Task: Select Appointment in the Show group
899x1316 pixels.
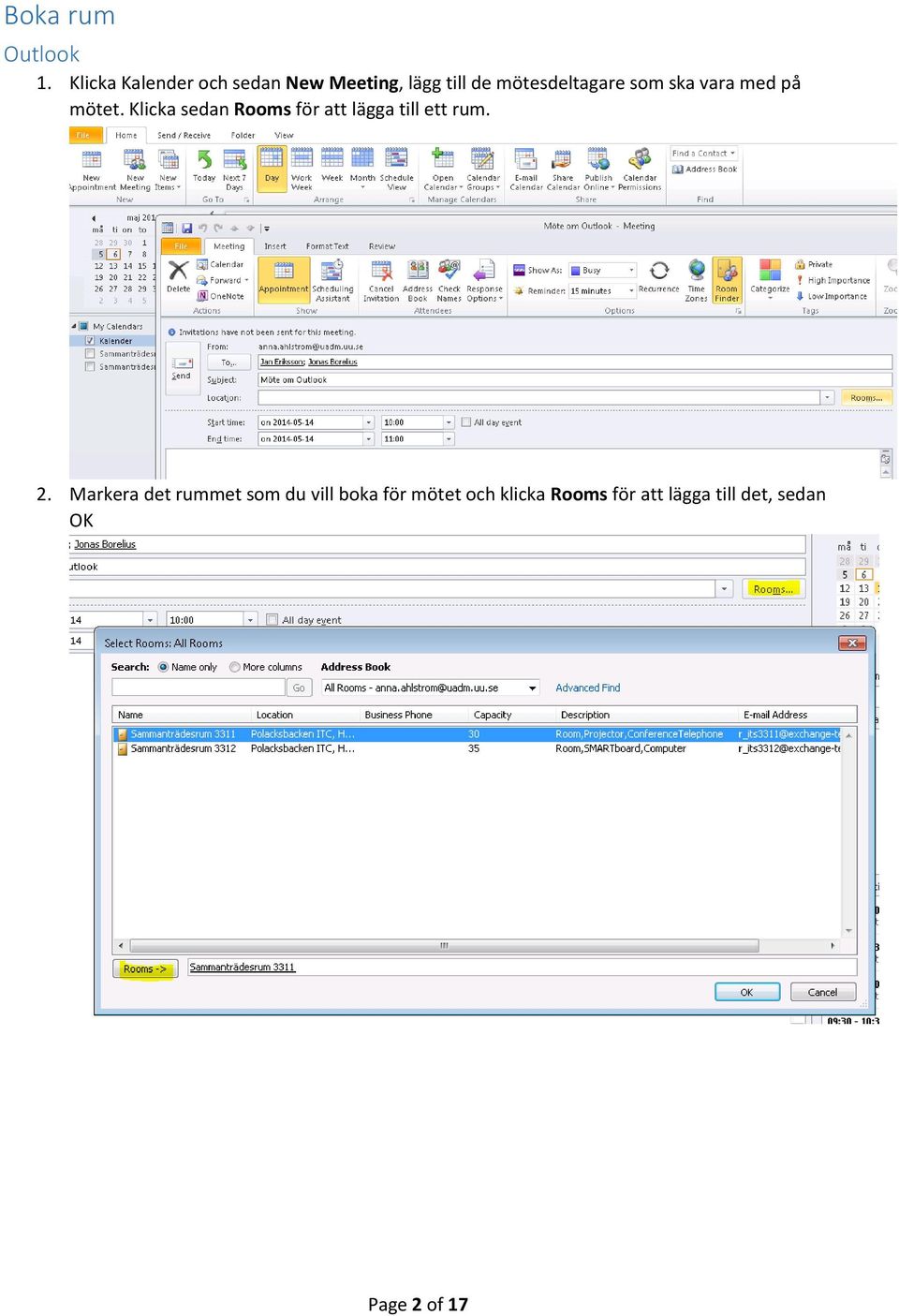Action: [283, 280]
